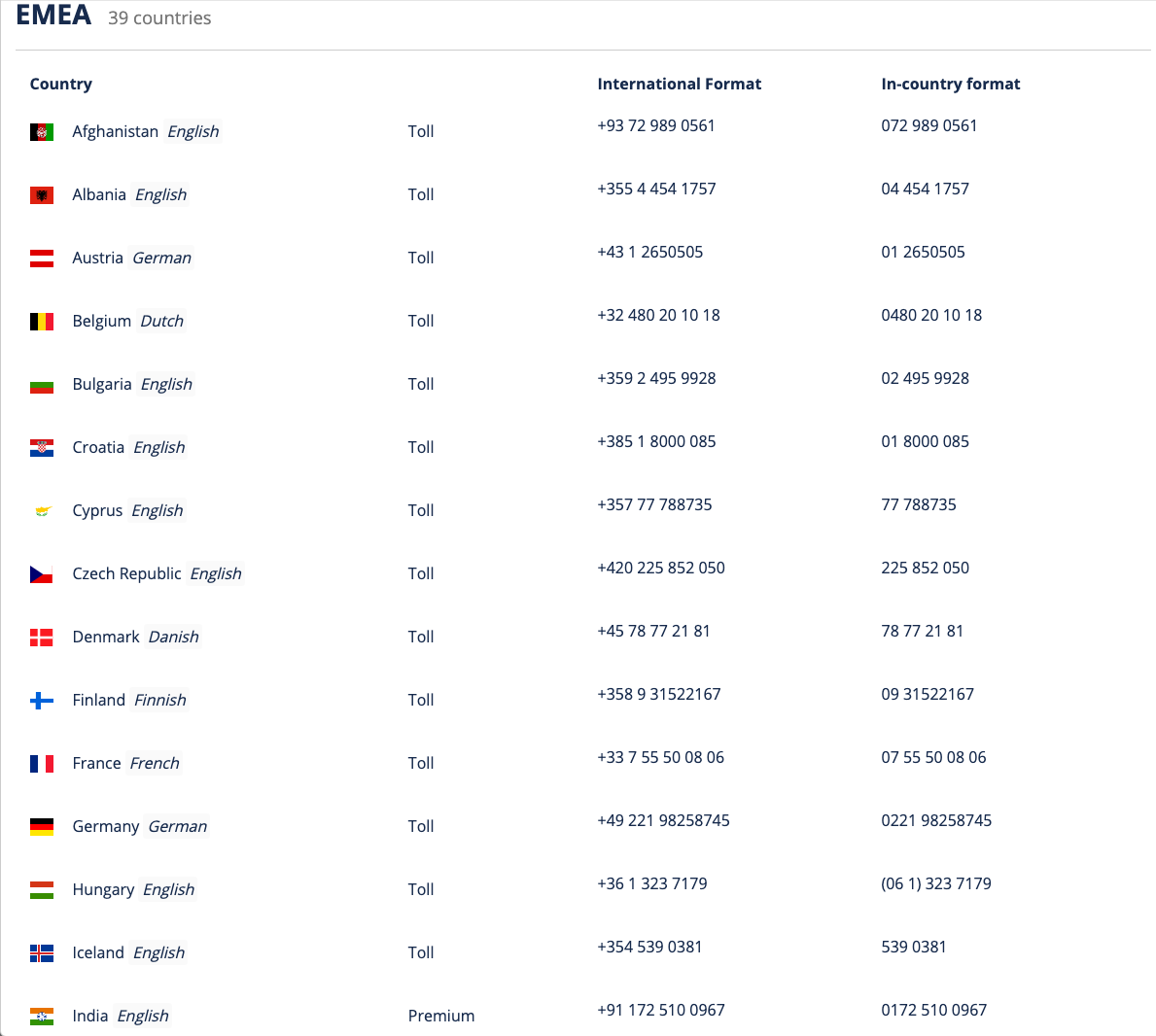Click the Bulgaria English language label
Image resolution: width=1156 pixels, height=1036 pixels.
[x=166, y=384]
